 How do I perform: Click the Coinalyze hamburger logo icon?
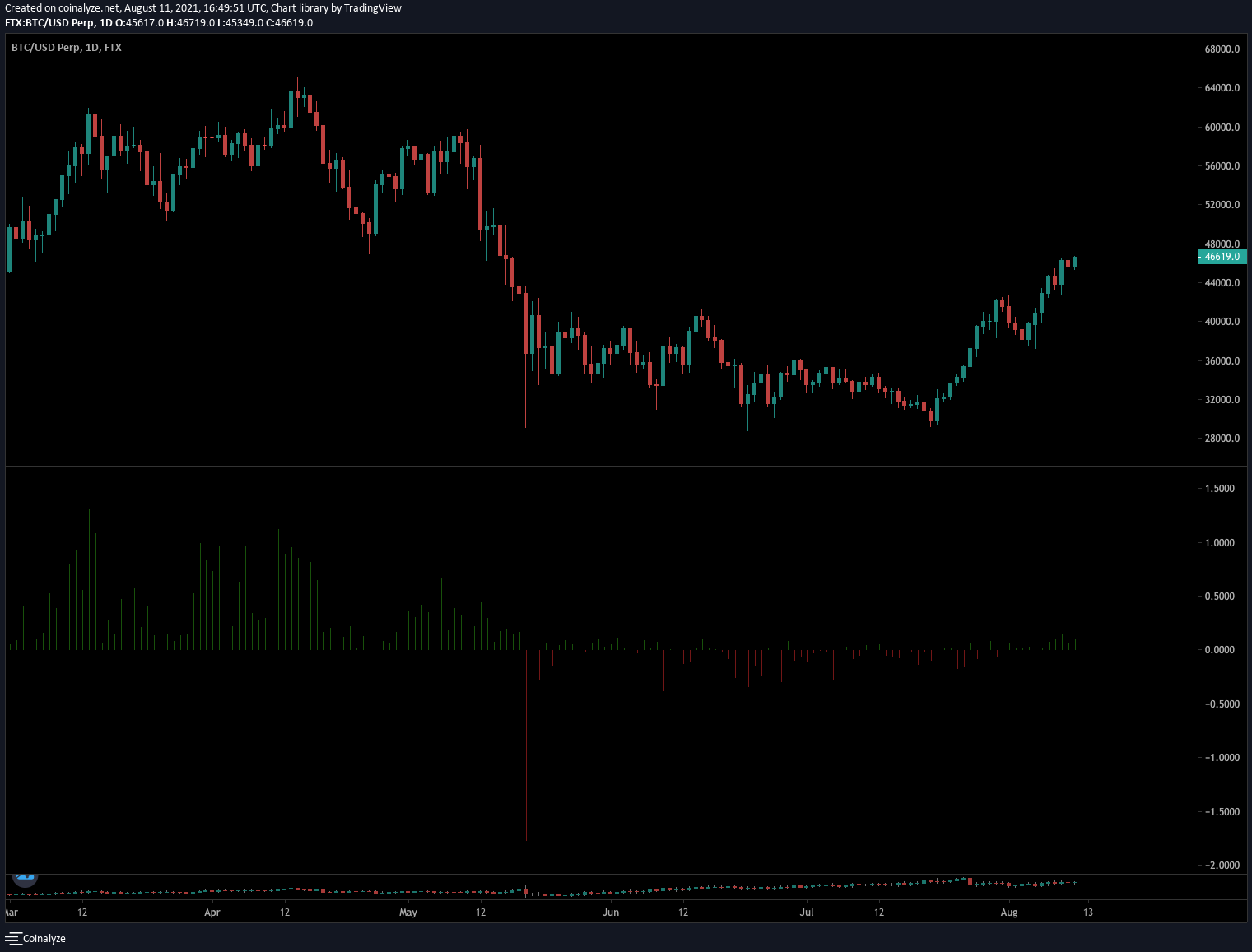(x=13, y=939)
